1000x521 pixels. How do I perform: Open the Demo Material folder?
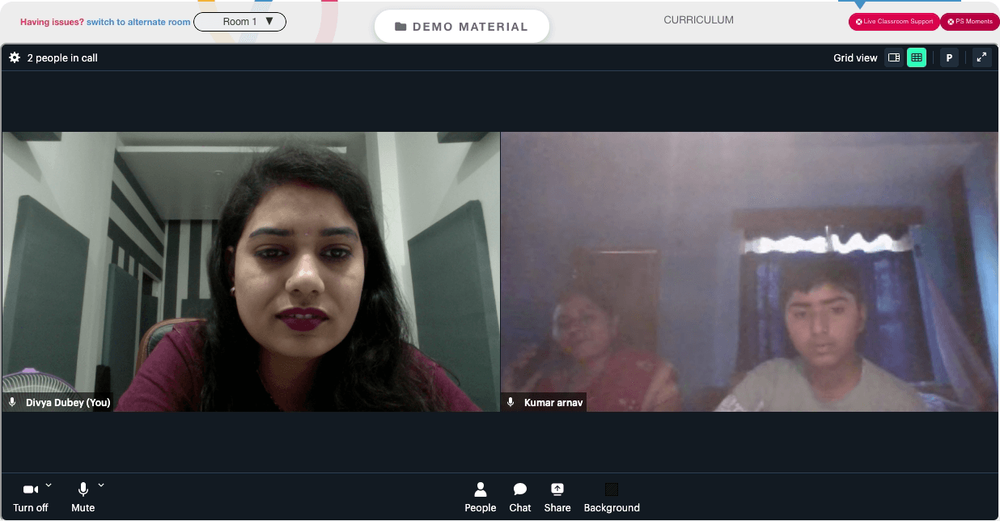click(462, 27)
